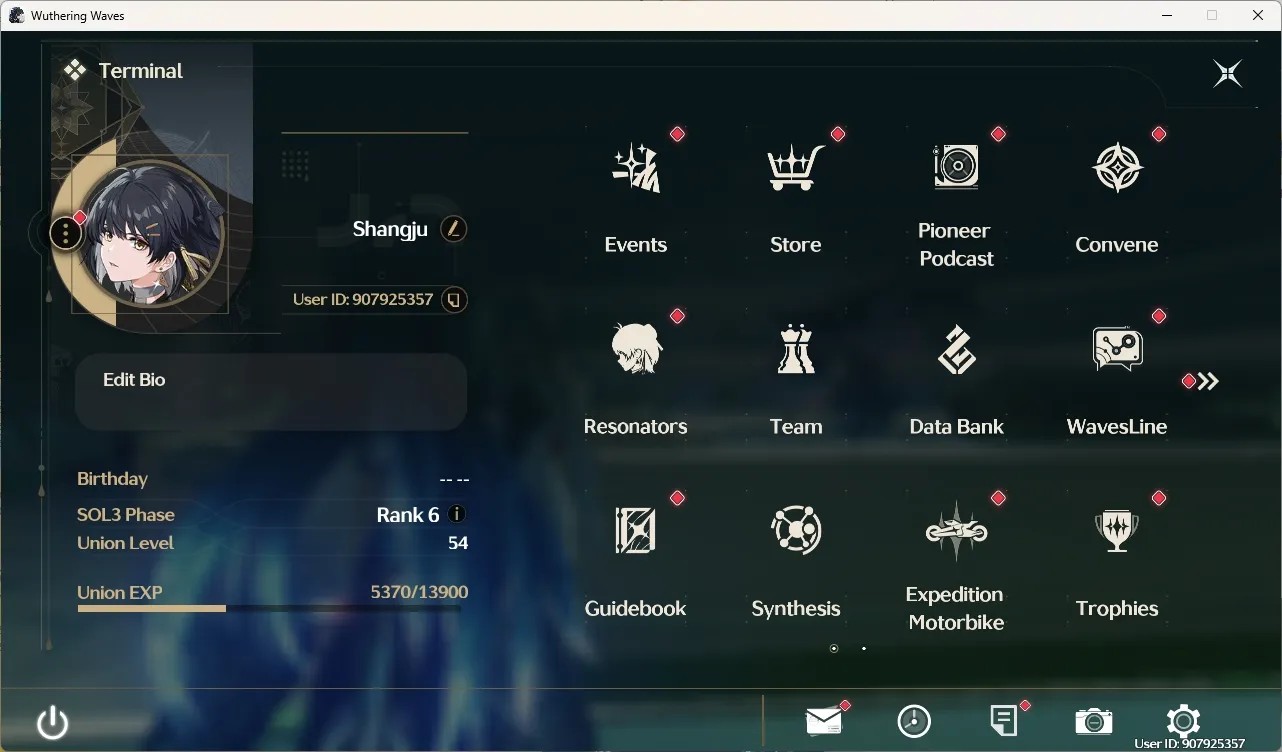Click the player name Shangju
1282x752 pixels.
390,229
